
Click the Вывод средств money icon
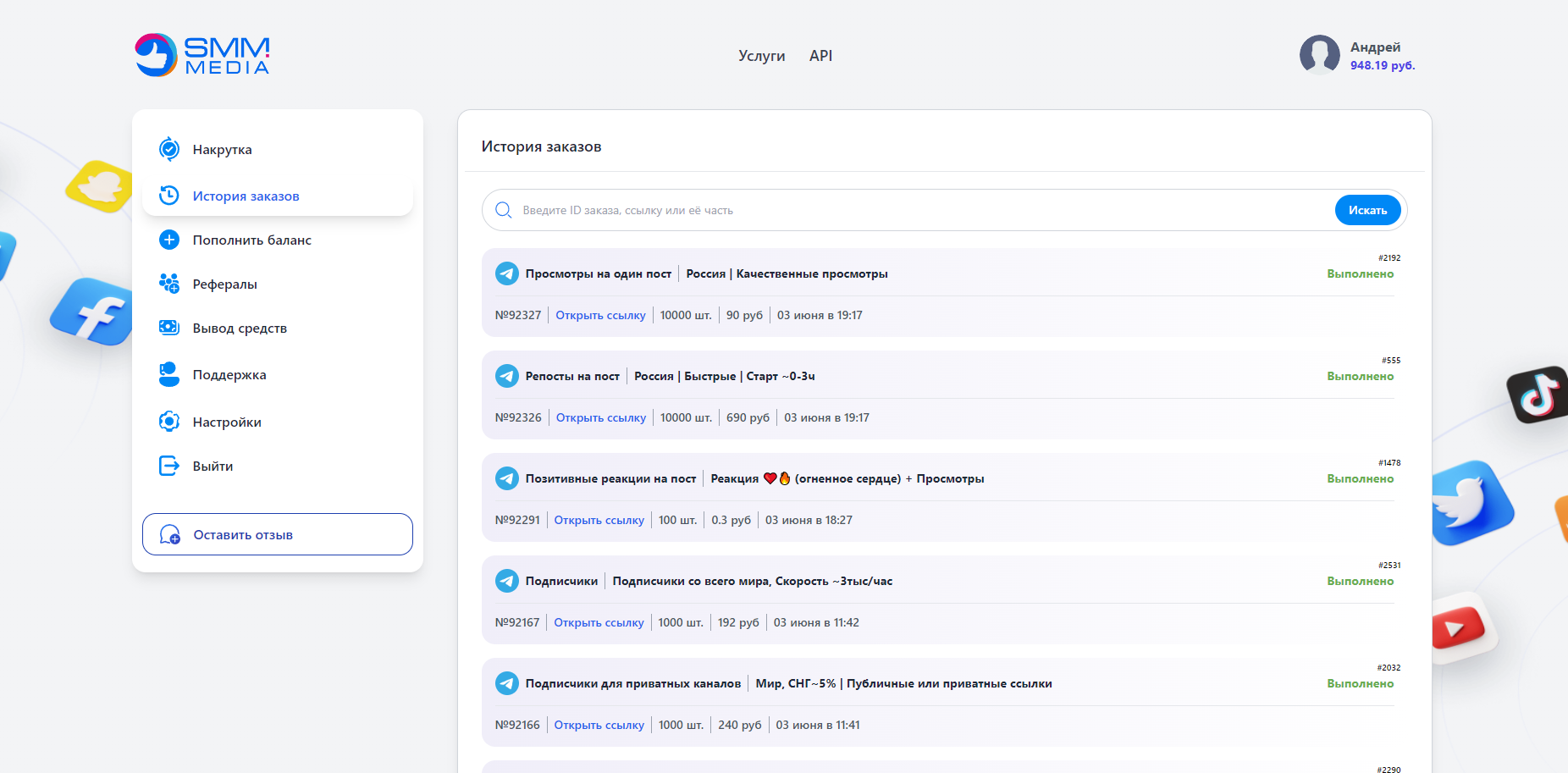[x=169, y=328]
